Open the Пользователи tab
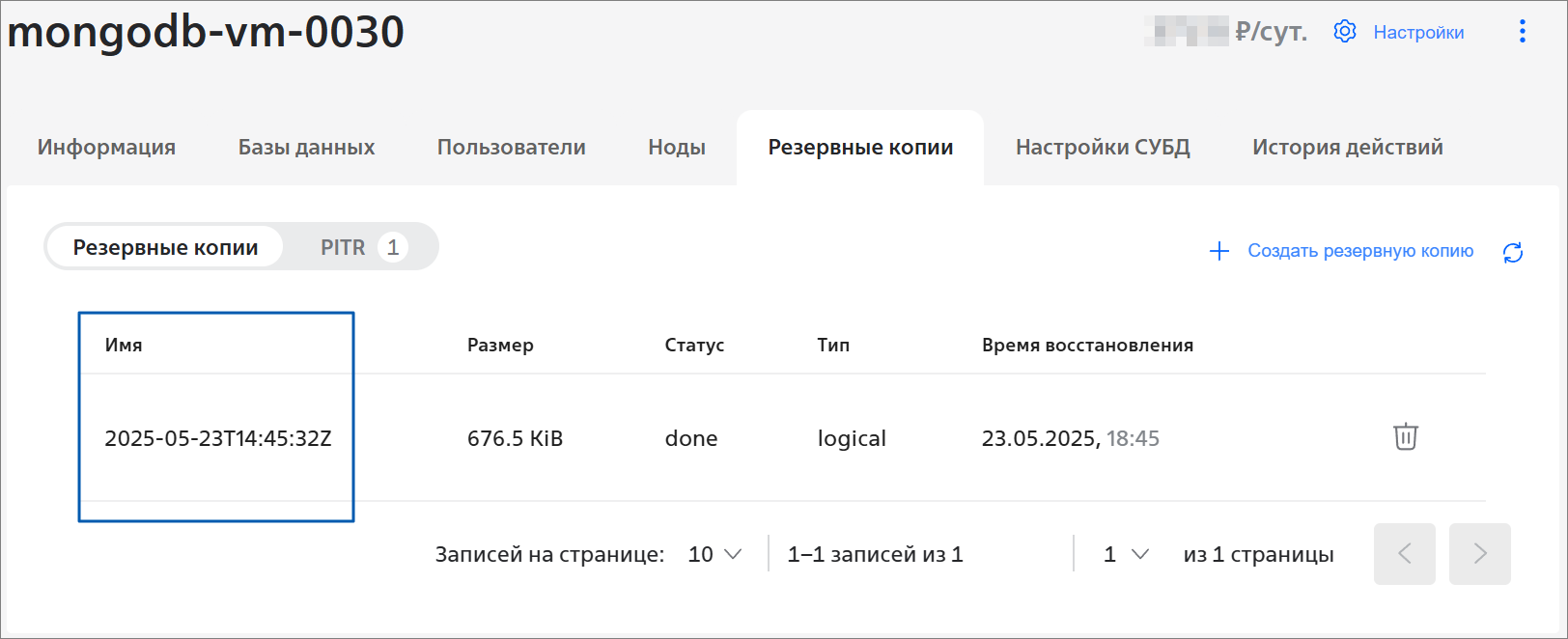The height and width of the screenshot is (639, 1568). (512, 148)
